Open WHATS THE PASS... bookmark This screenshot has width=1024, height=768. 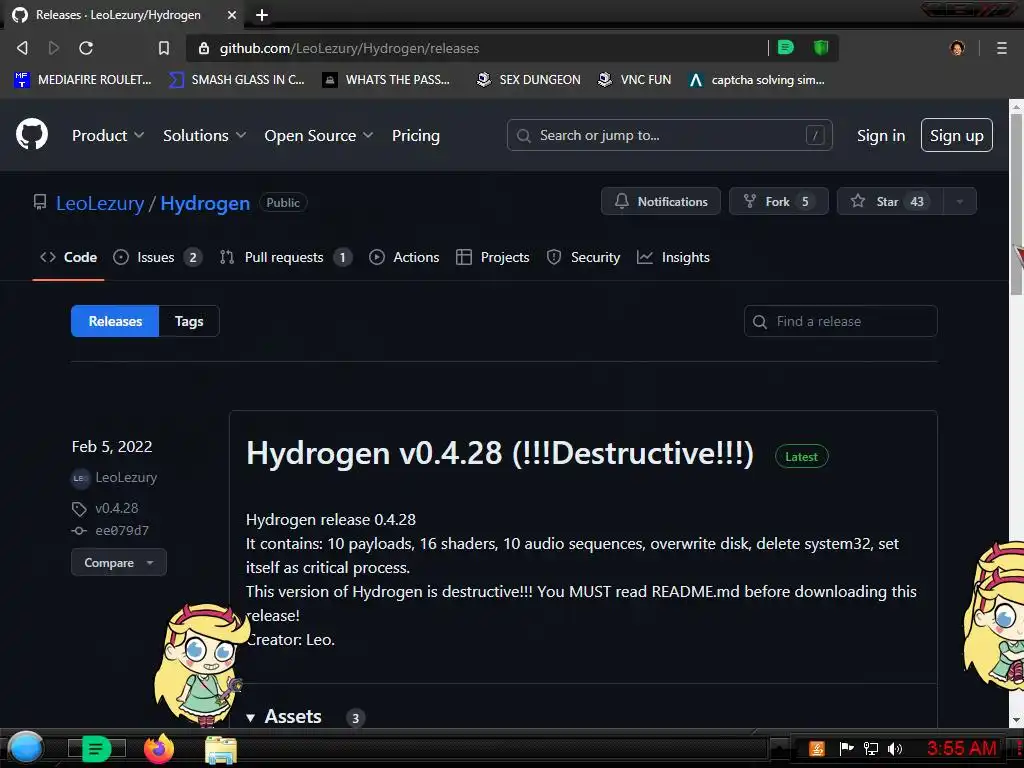pos(386,80)
